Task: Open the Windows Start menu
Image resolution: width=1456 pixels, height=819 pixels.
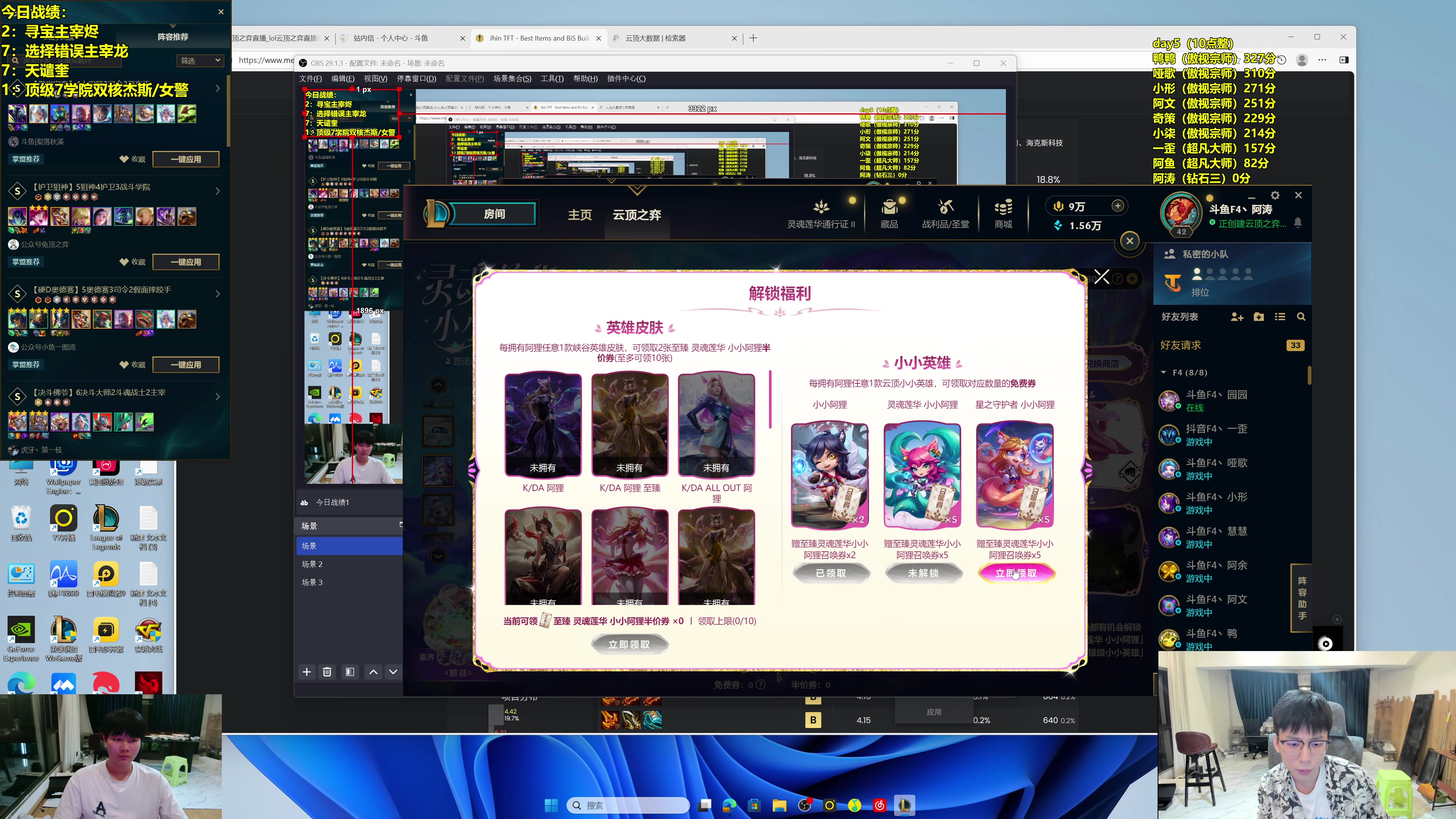Action: click(551, 805)
